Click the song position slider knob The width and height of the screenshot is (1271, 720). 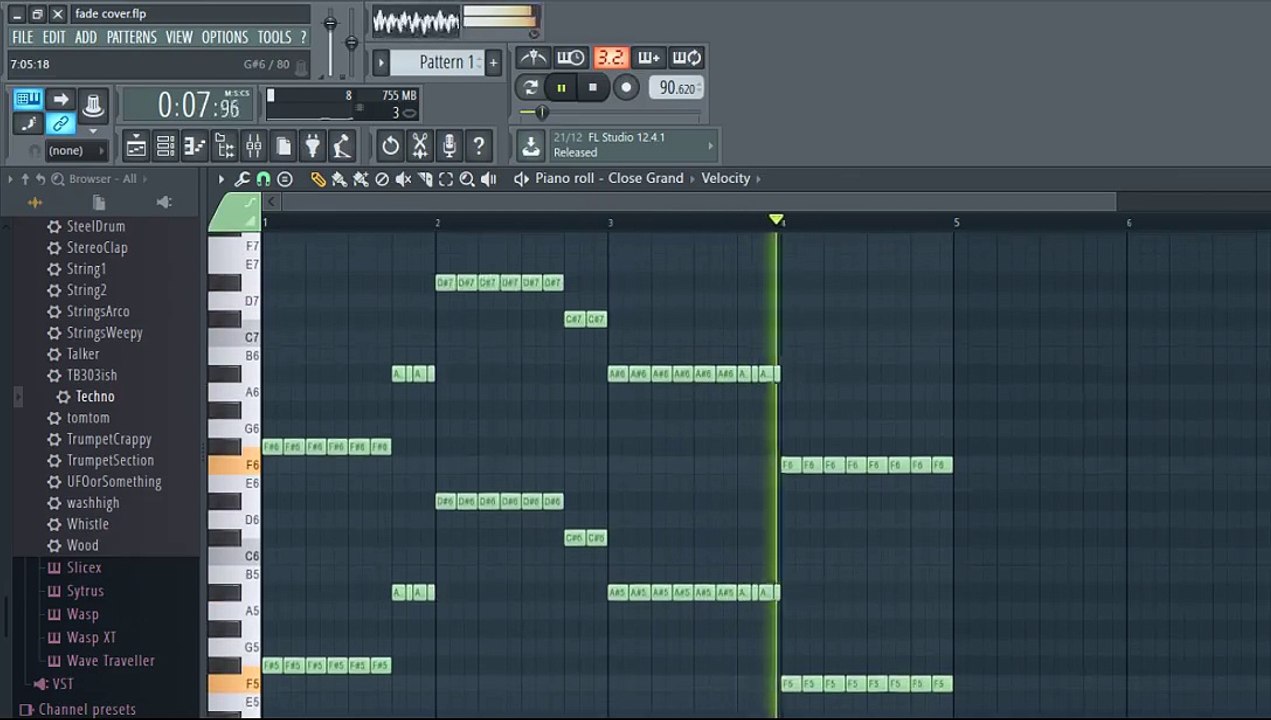[x=542, y=112]
